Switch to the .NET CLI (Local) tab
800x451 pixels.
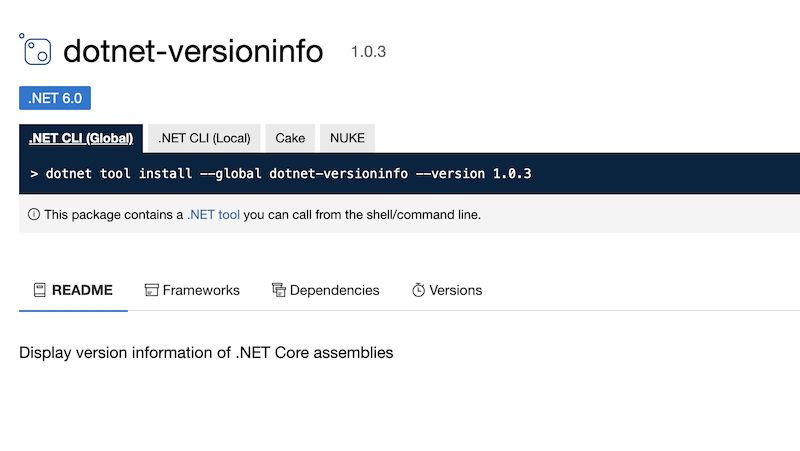204,138
